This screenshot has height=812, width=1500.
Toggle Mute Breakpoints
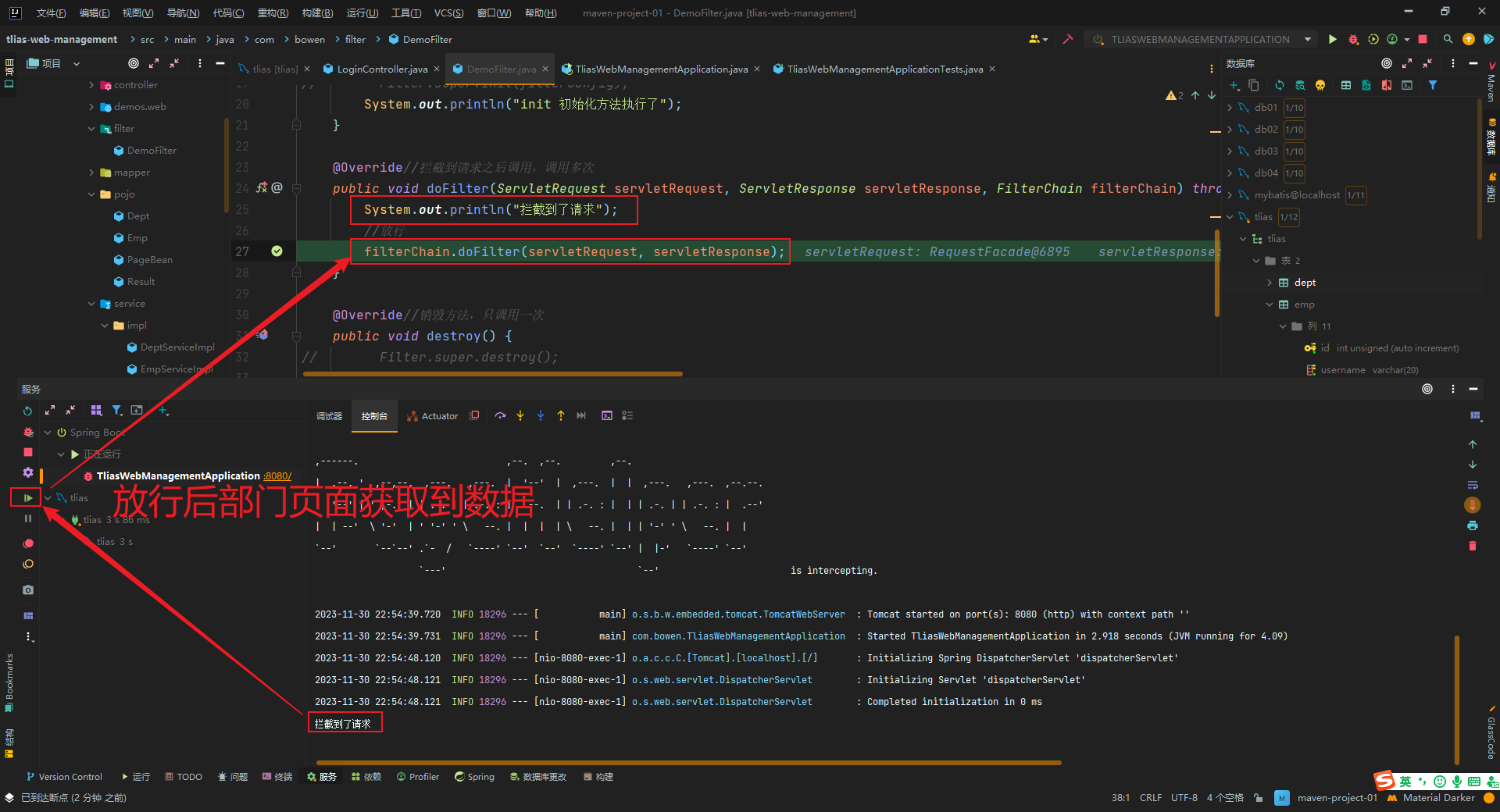pyautogui.click(x=28, y=564)
